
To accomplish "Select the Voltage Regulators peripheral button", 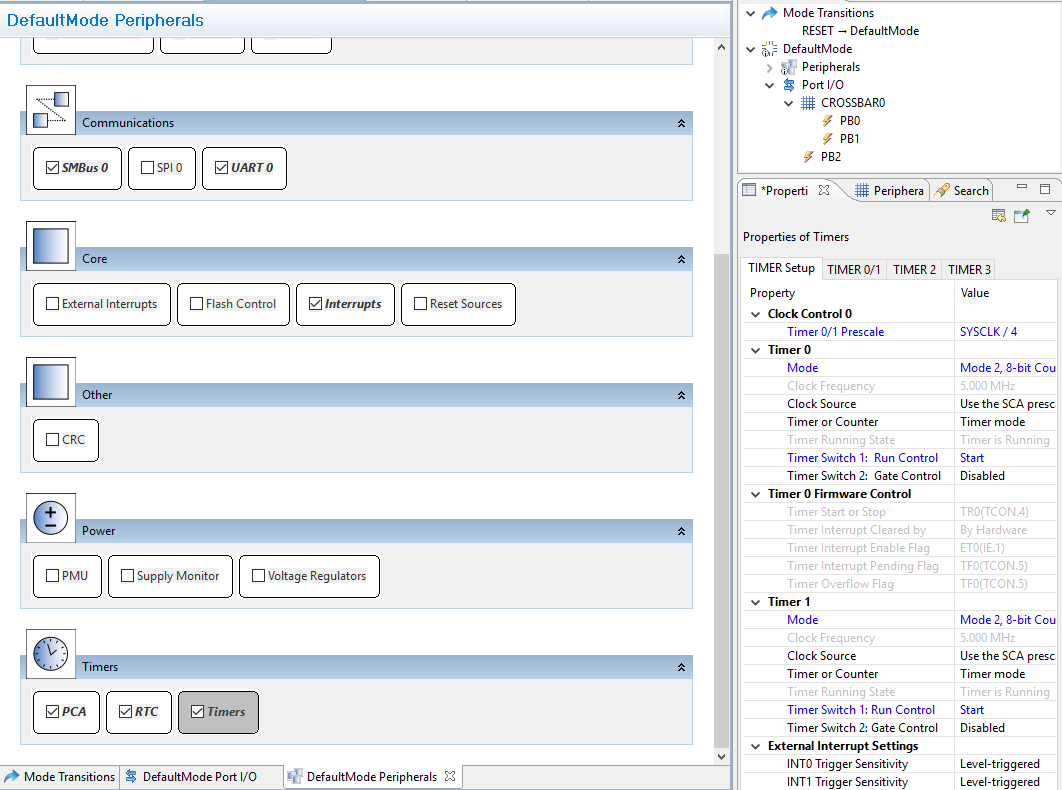I will 309,576.
